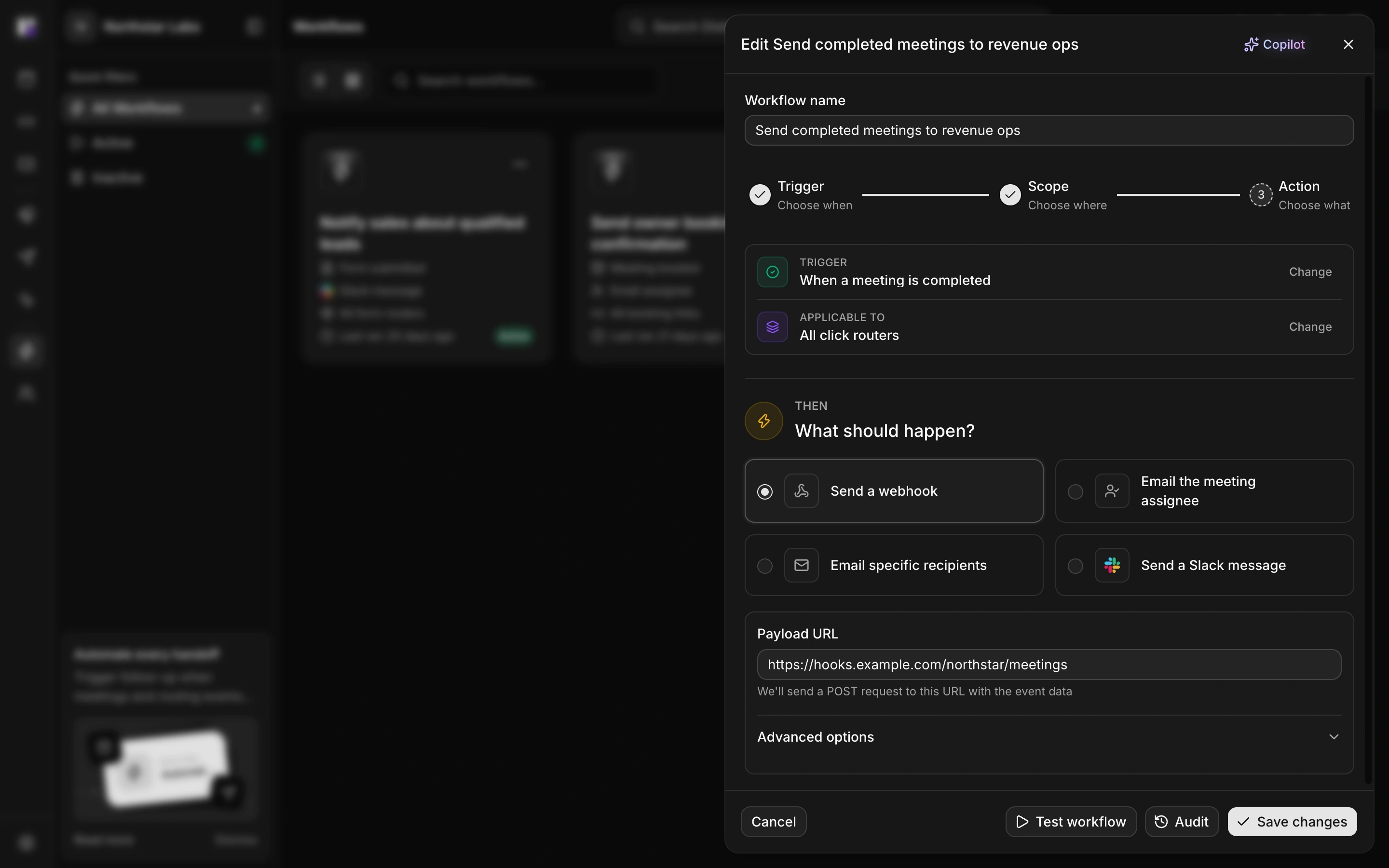Save changes to the workflow
The image size is (1389, 868).
coord(1292,822)
